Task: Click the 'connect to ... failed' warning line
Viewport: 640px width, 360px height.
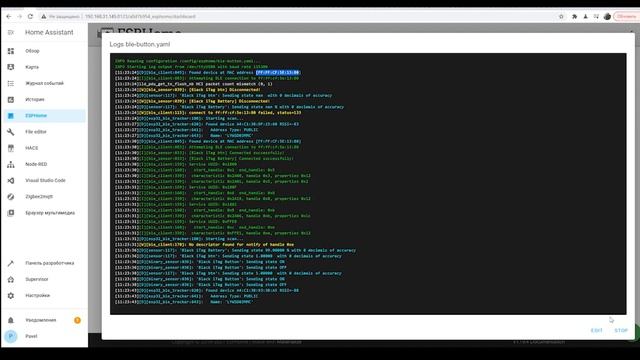Action: (x=208, y=112)
